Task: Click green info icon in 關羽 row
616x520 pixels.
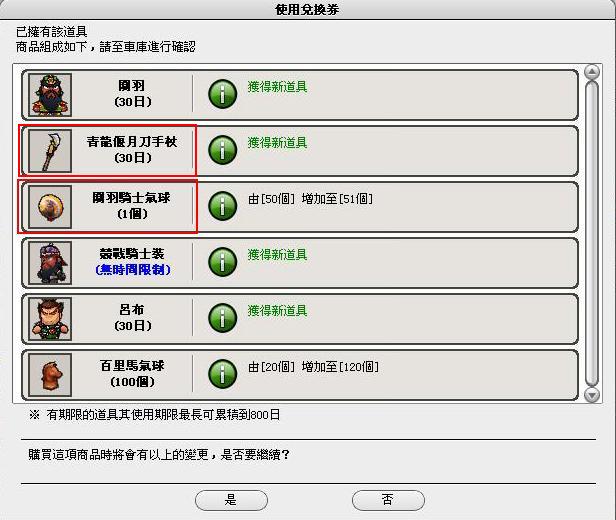Action: point(222,94)
